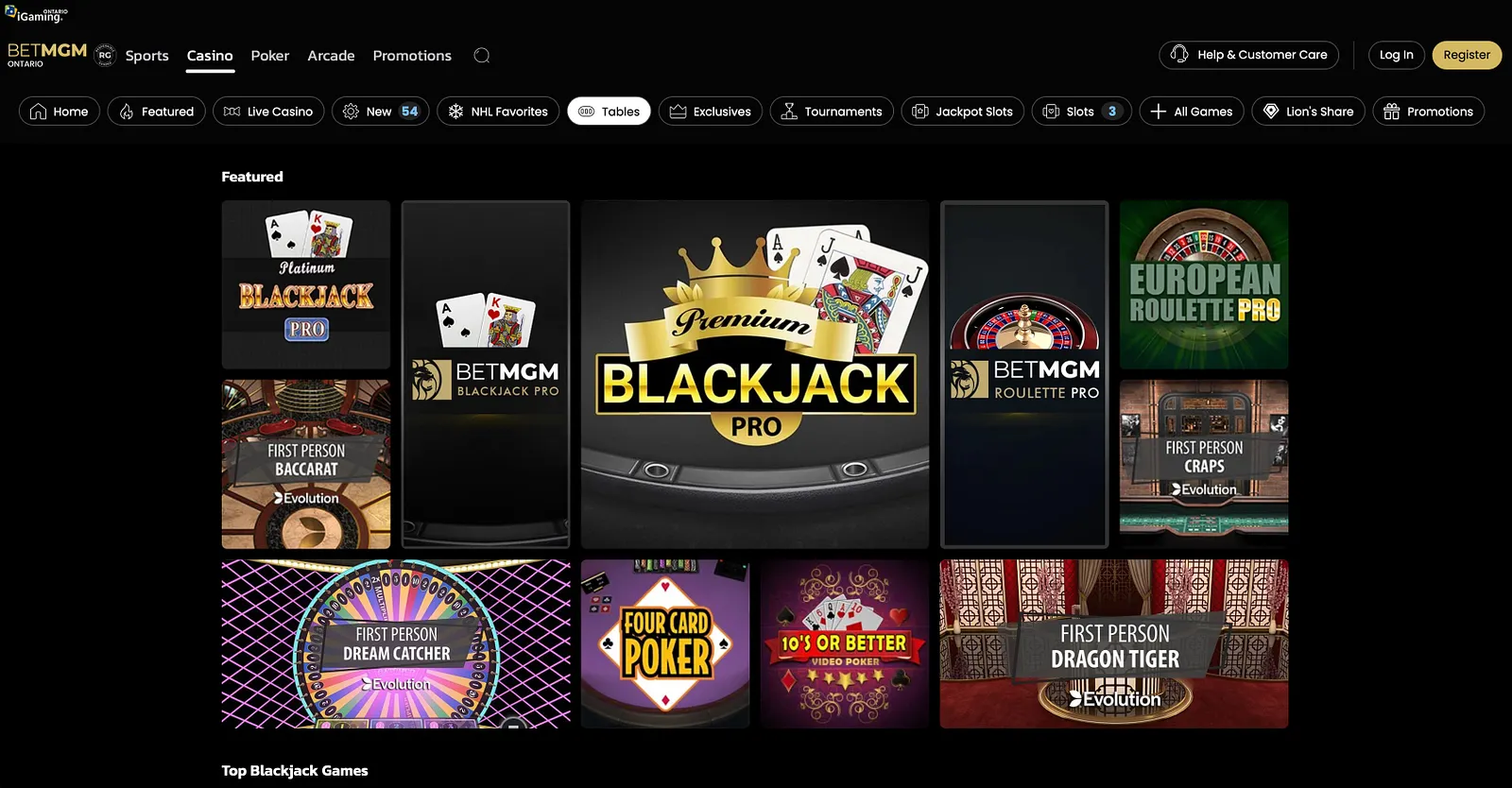This screenshot has width=1512, height=788.
Task: Switch to the Sports tab
Action: 146,56
